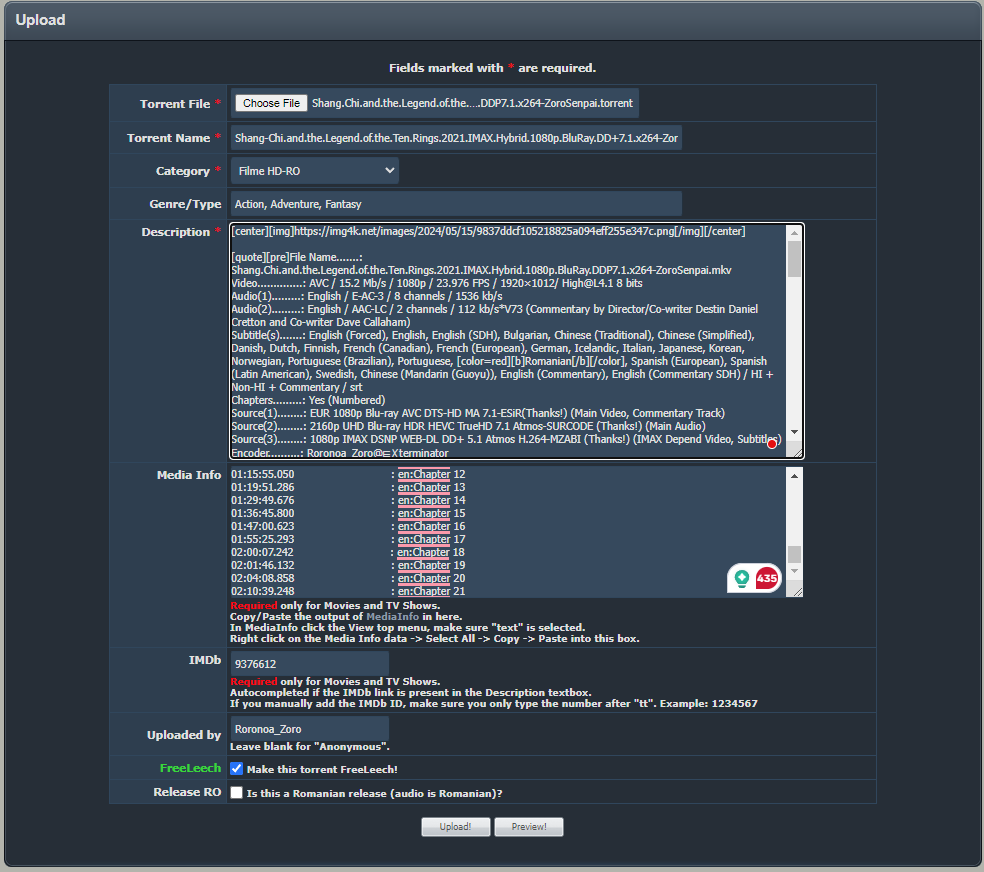Expand the Category dropdown Filme HD-RO
This screenshot has height=872, width=984.
[315, 171]
